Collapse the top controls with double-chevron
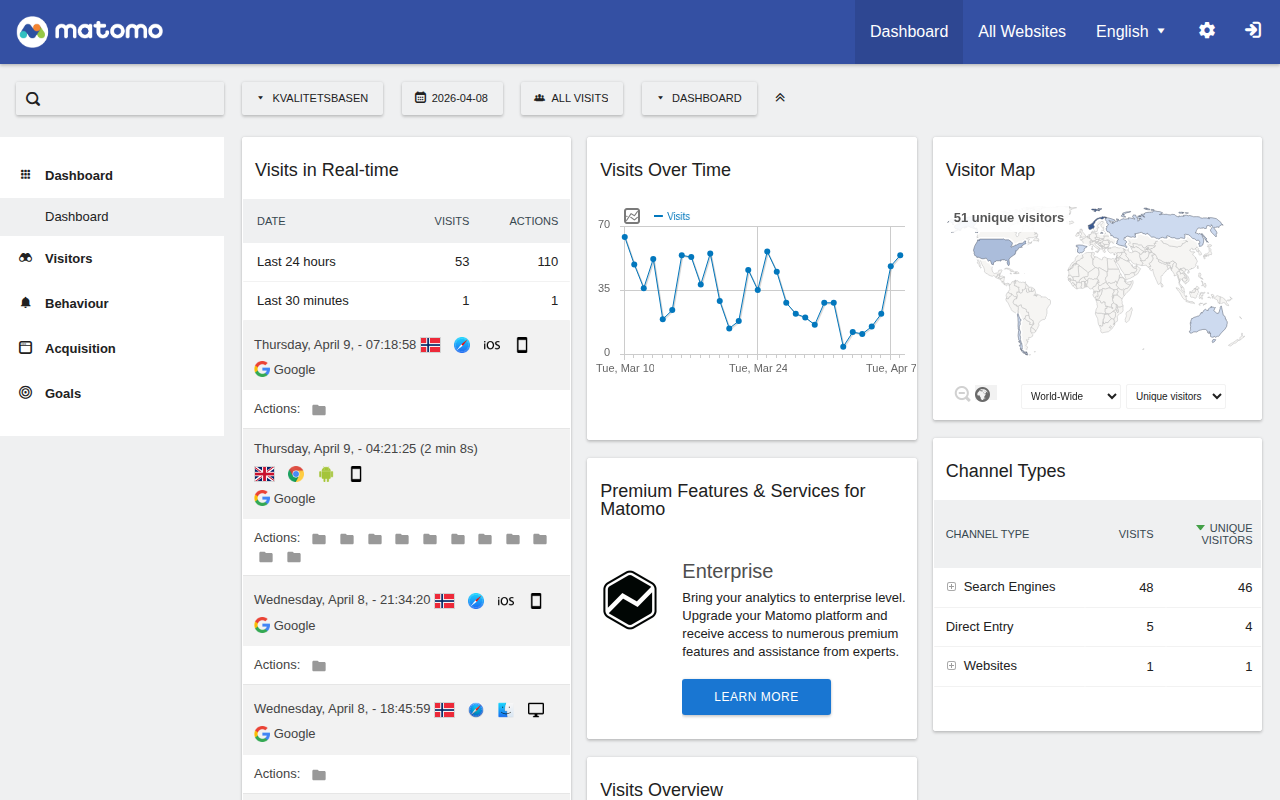 [x=780, y=98]
